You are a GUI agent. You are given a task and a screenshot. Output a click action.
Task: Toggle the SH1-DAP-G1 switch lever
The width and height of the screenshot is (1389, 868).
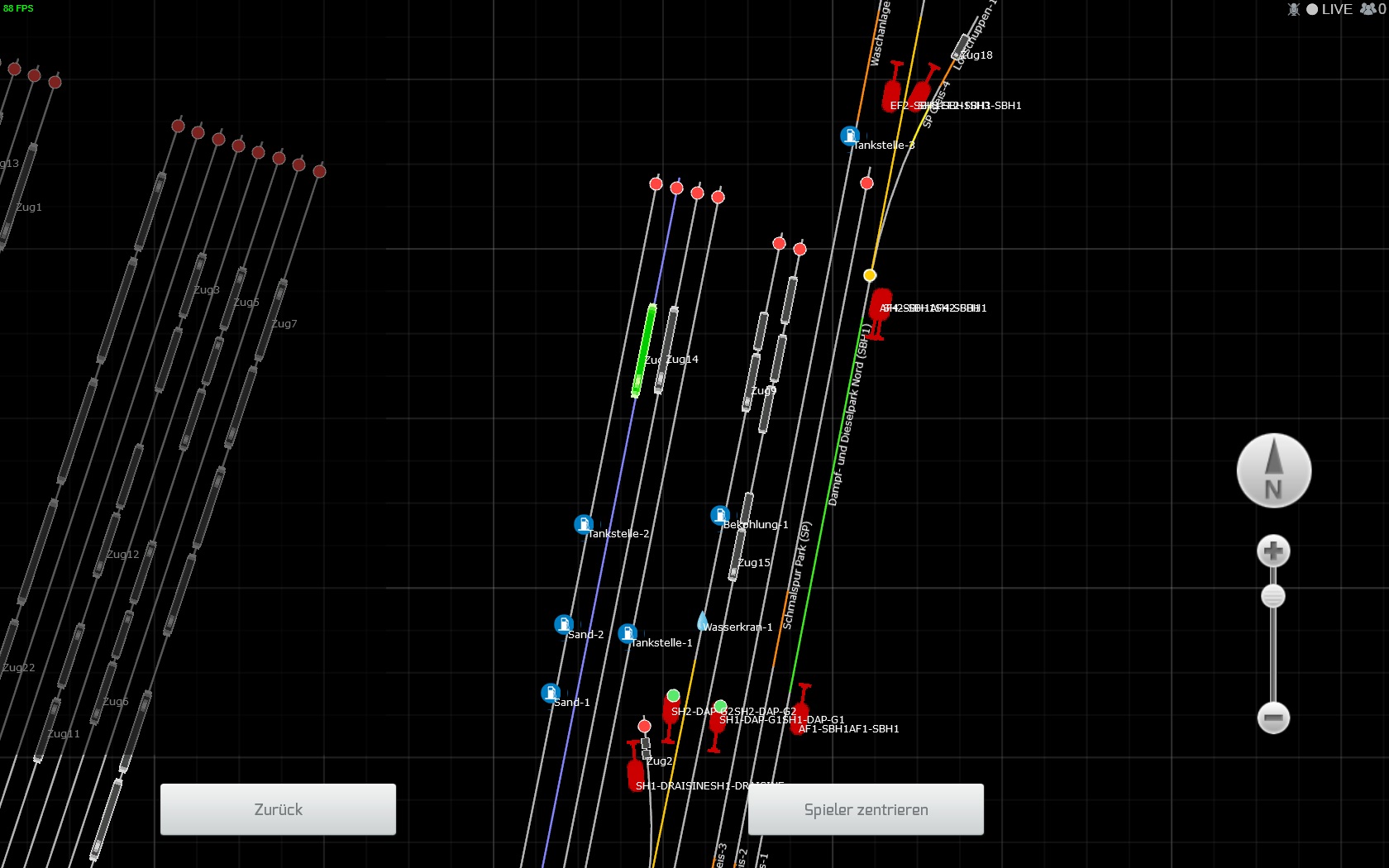716,729
